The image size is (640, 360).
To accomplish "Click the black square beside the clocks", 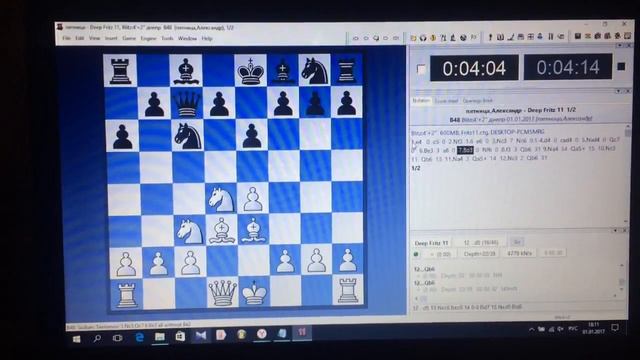I will [621, 66].
